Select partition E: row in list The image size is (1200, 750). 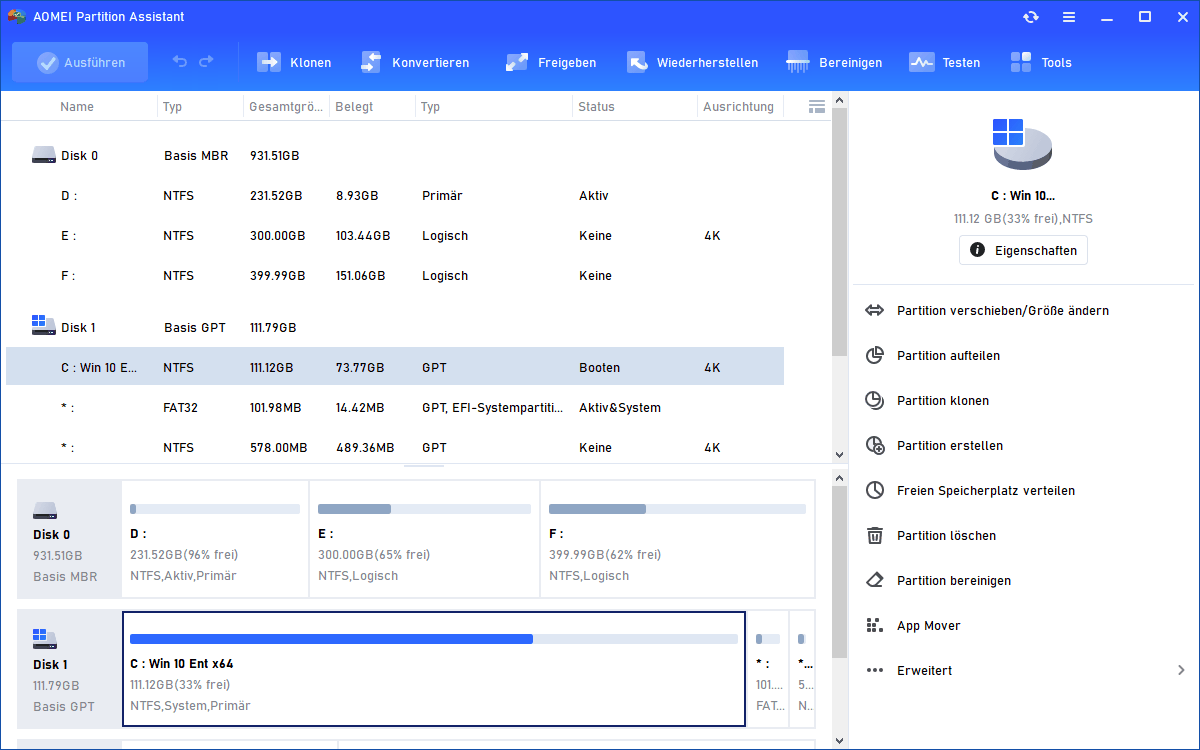point(395,236)
